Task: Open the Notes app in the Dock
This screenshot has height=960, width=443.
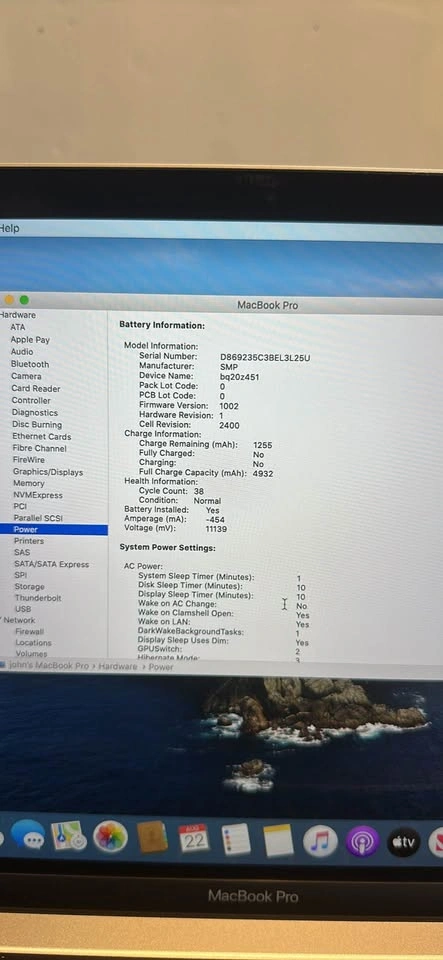Action: 278,840
